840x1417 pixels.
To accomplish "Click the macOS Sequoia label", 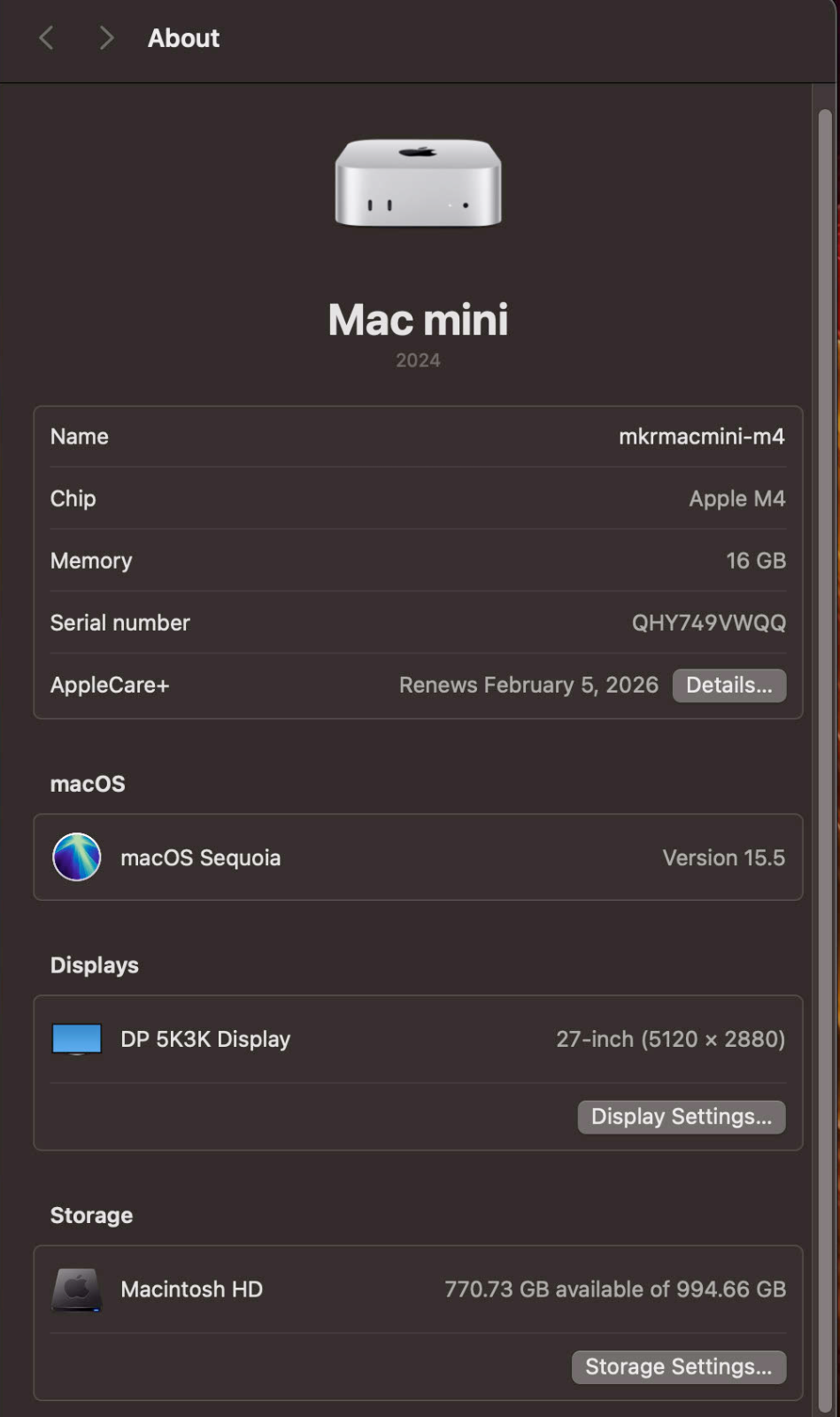I will 201,858.
